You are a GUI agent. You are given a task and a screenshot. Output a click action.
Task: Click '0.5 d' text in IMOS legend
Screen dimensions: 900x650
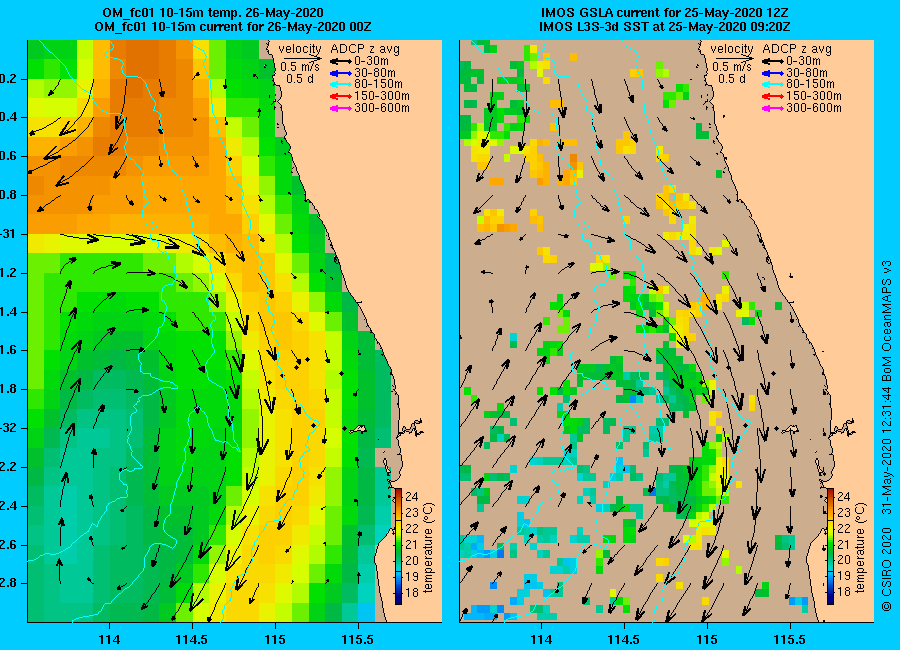click(732, 79)
